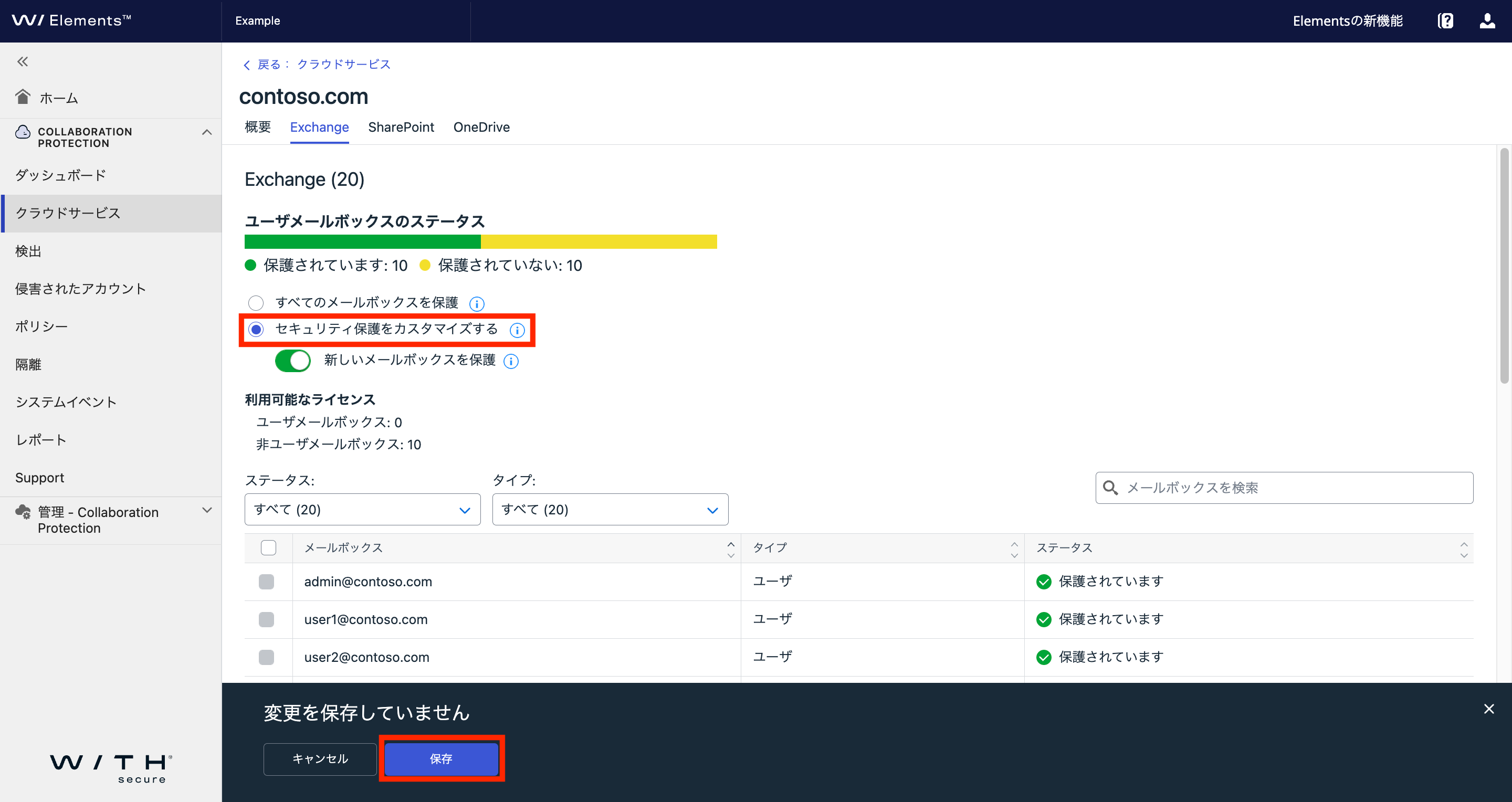Open 検出 in the sidebar
This screenshot has width=1512, height=802.
(x=111, y=251)
